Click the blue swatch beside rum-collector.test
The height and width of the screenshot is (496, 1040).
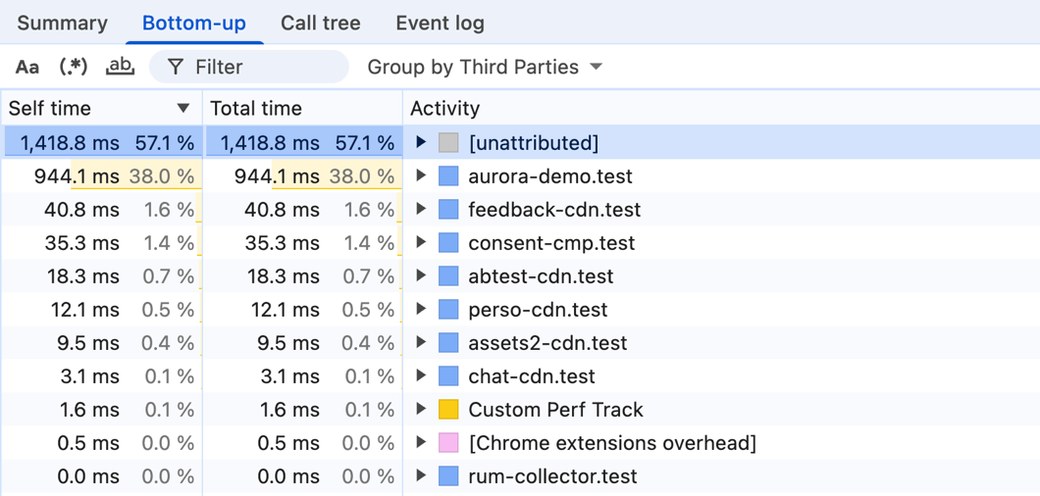448,476
